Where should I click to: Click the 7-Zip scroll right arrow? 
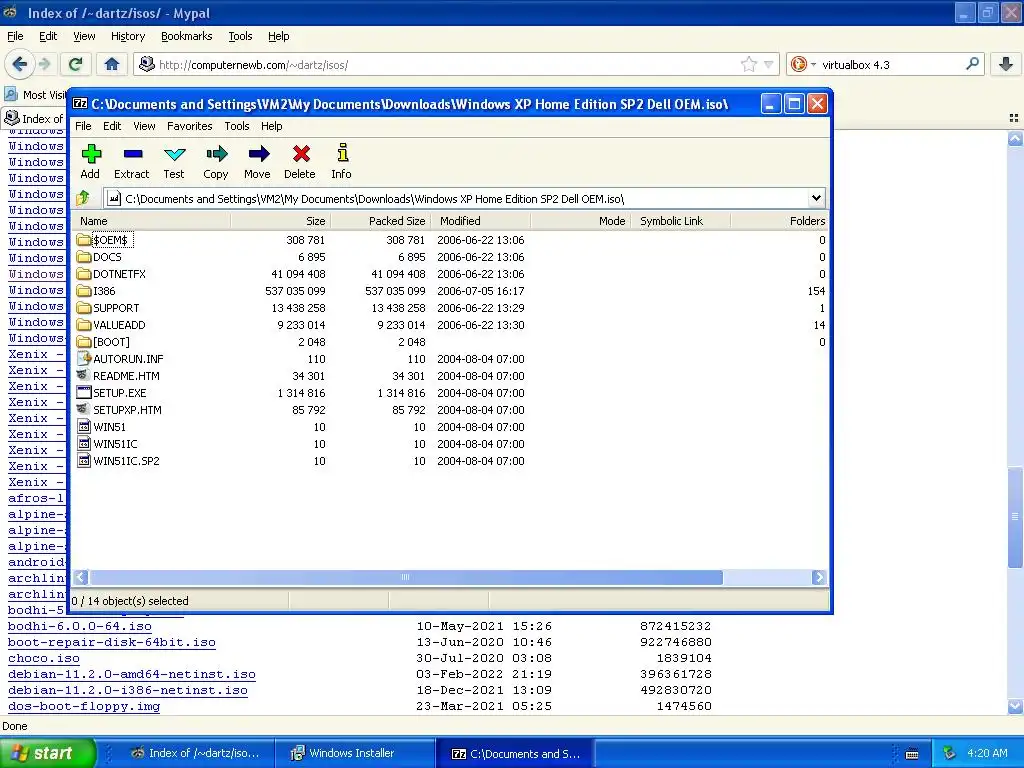click(819, 577)
